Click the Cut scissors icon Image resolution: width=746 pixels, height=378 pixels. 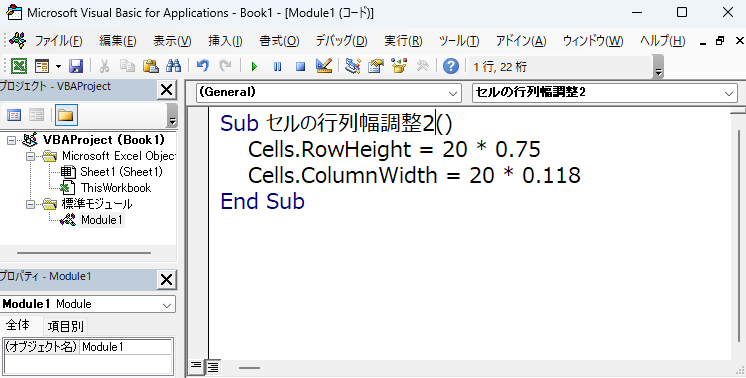[104, 66]
